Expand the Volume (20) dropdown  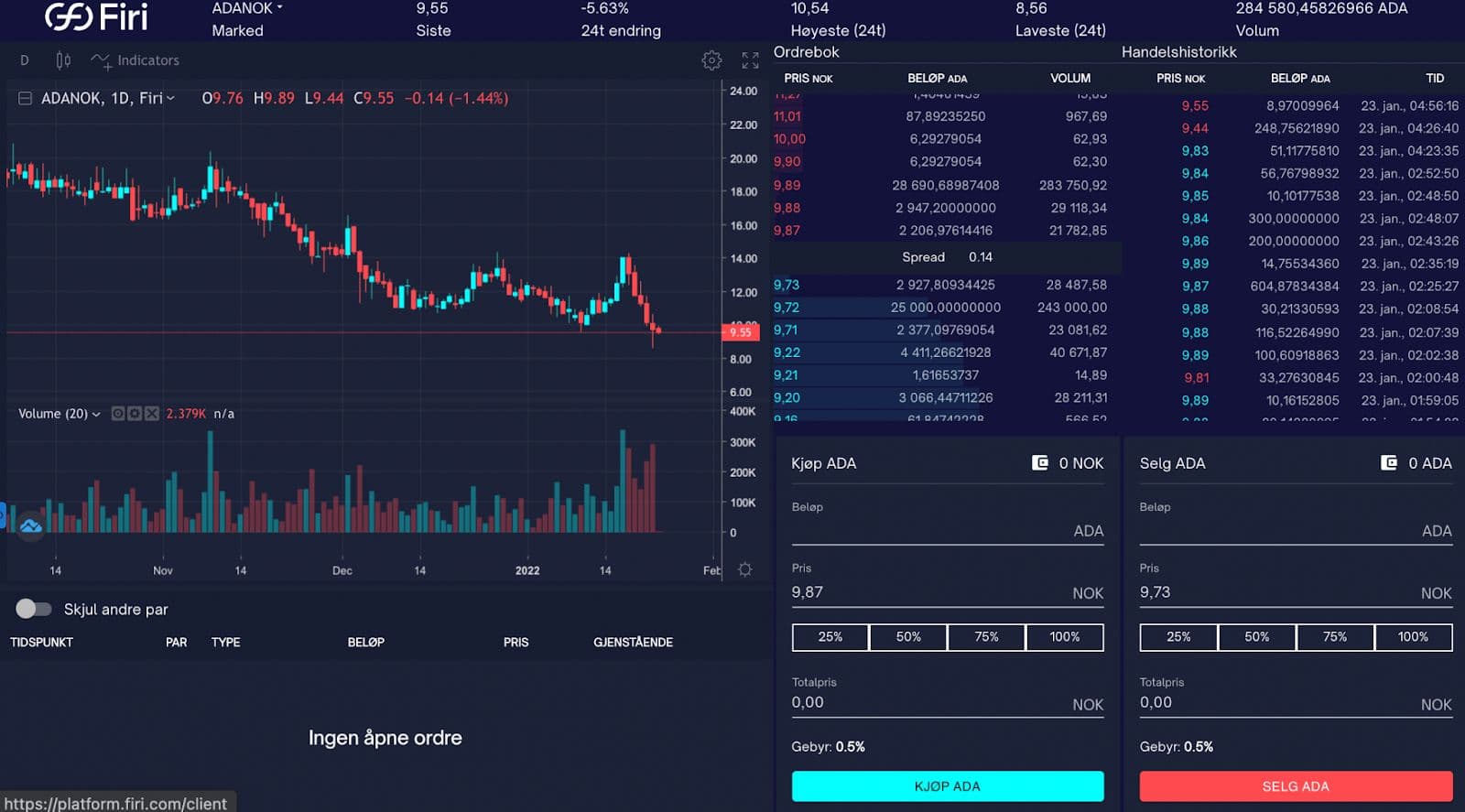[96, 414]
